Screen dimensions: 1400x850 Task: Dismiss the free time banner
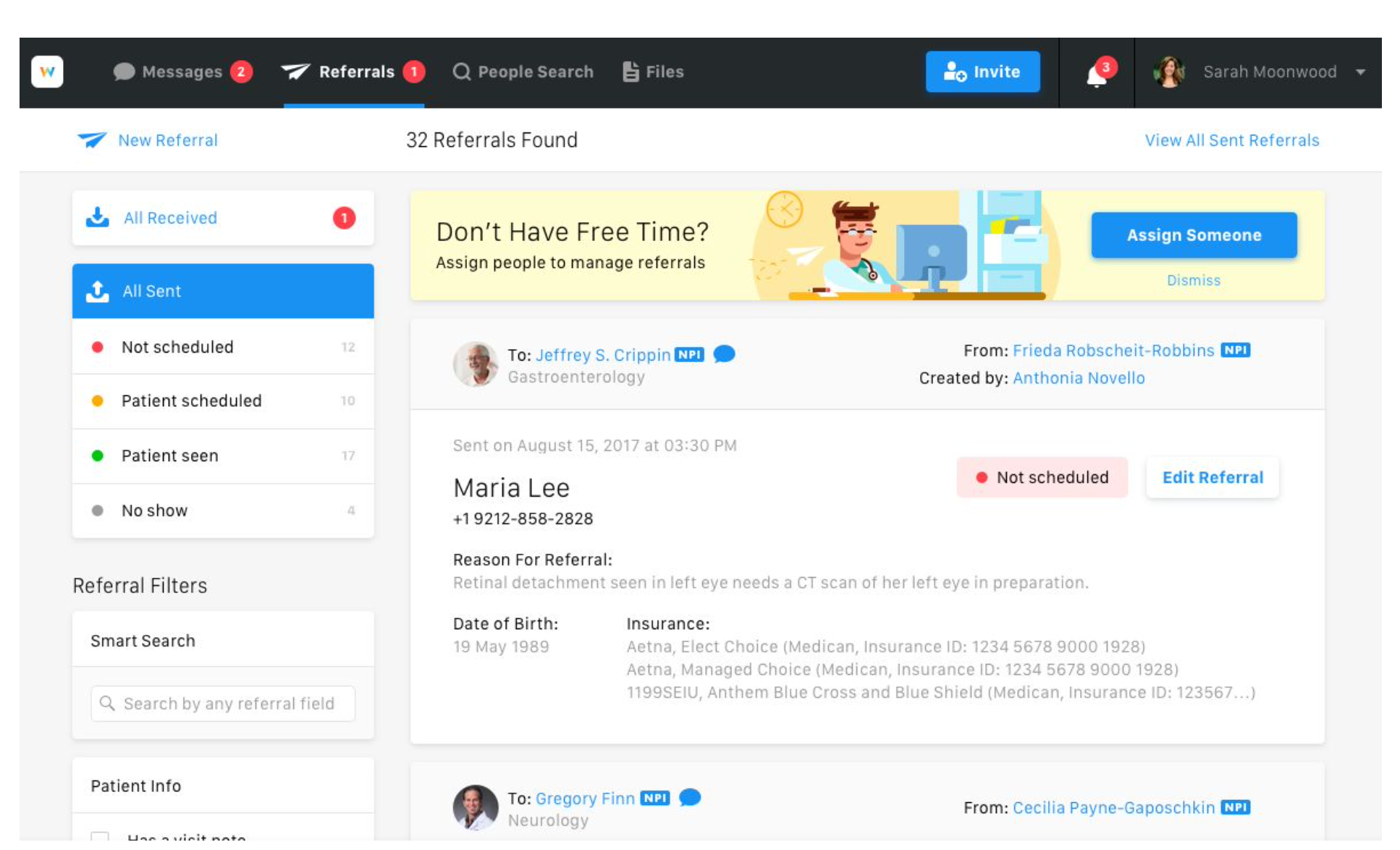click(1193, 280)
